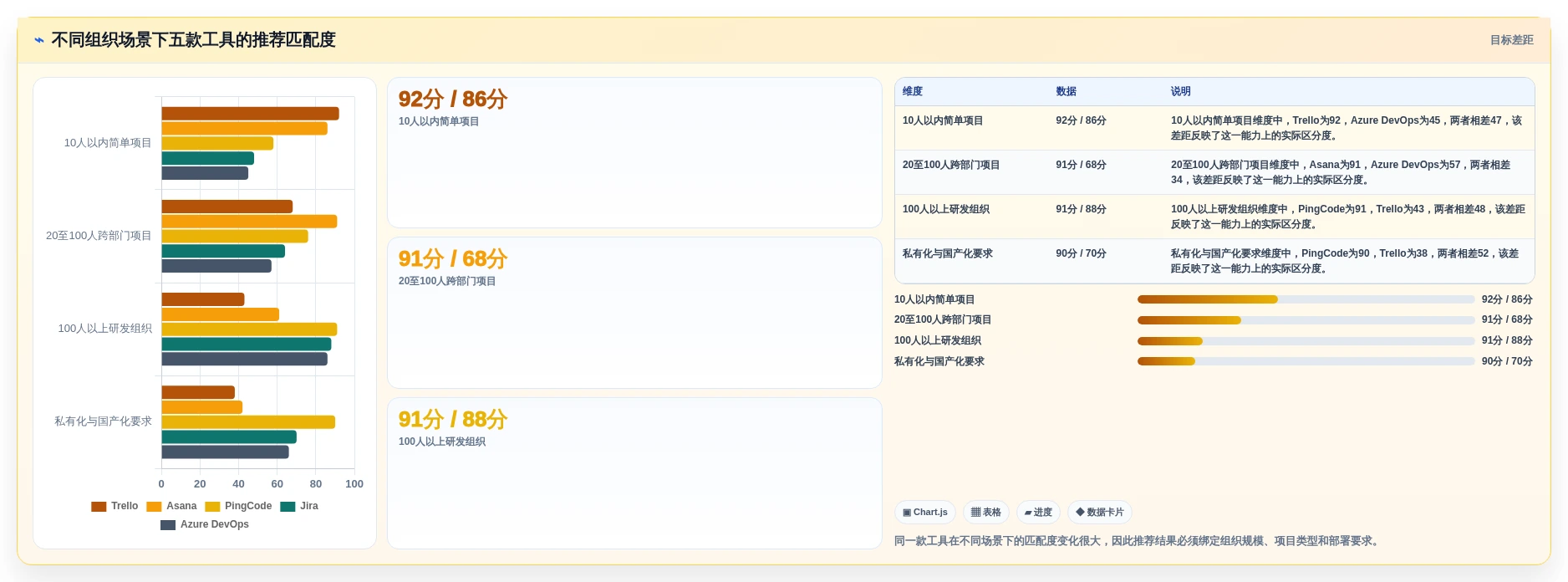Open the 91分 / 88分 data card
Image resolution: width=1568 pixels, height=582 pixels.
(634, 473)
